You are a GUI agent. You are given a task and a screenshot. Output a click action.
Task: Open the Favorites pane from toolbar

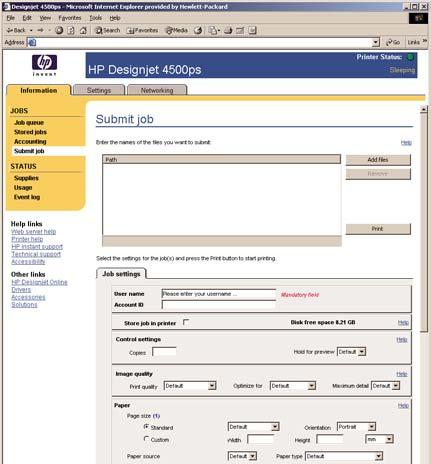point(142,31)
